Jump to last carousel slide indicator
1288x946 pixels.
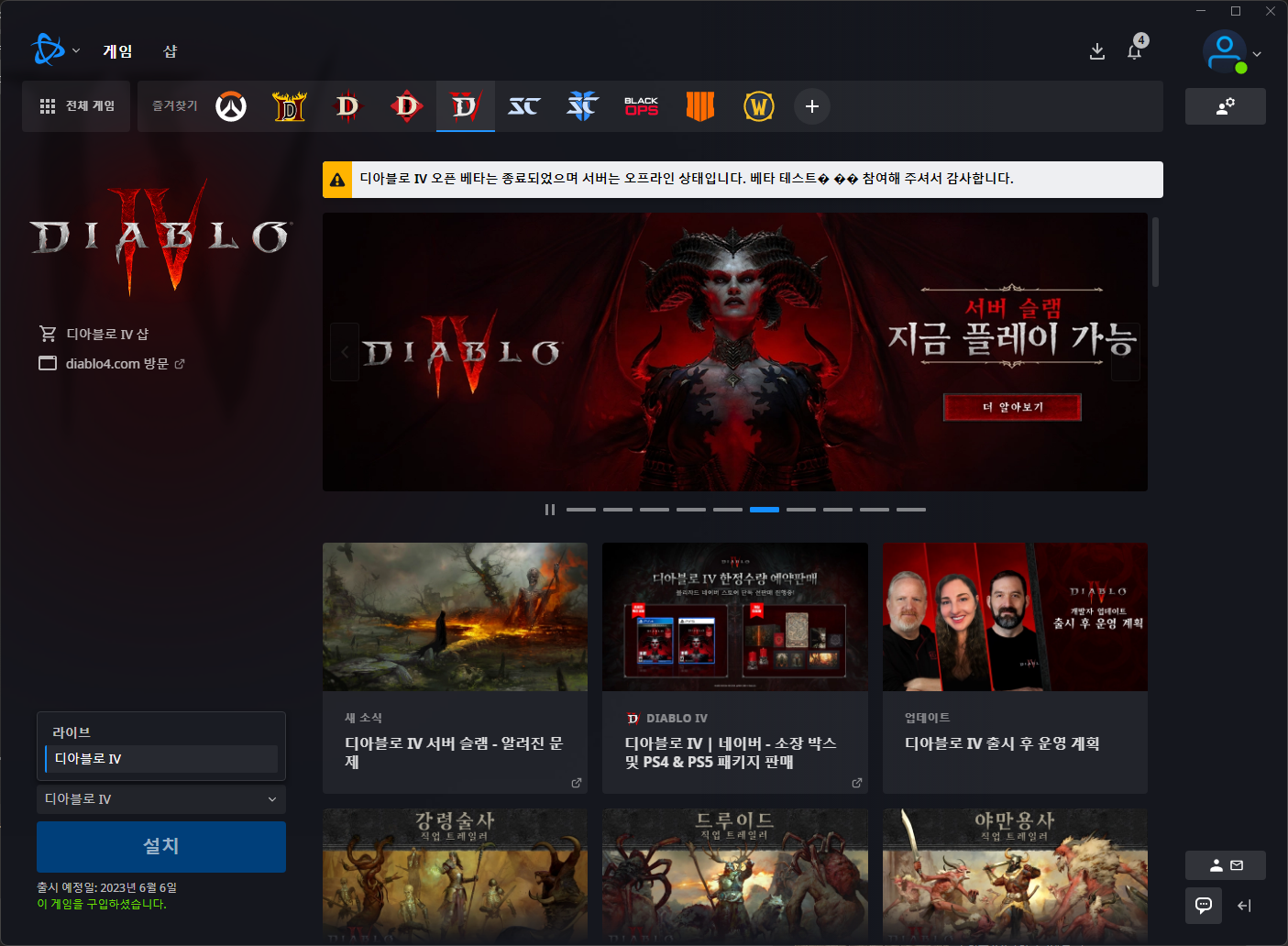(x=911, y=510)
